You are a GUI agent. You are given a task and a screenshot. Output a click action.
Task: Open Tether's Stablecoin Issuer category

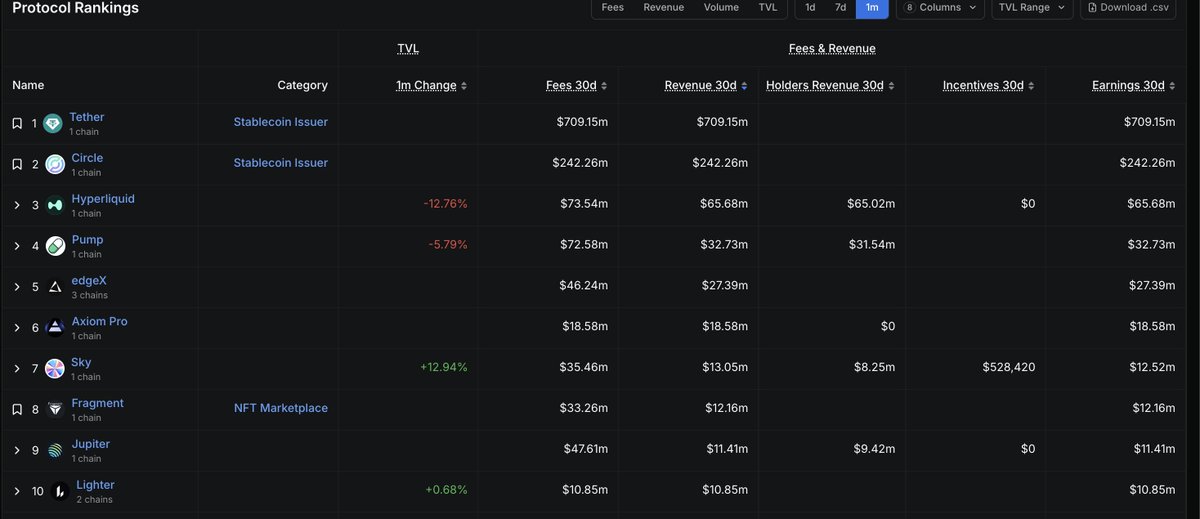click(x=281, y=122)
